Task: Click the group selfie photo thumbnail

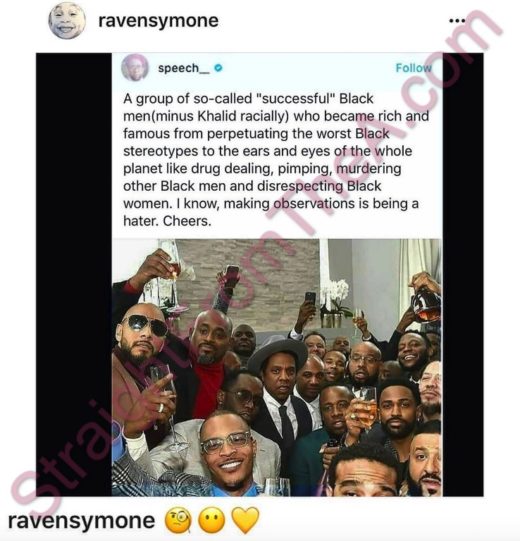Action: (x=277, y=367)
